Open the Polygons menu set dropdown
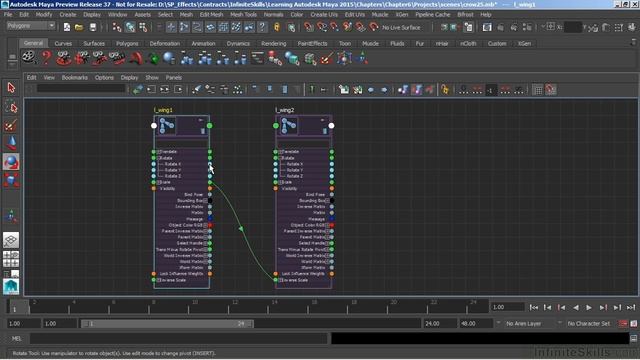 tap(31, 26)
